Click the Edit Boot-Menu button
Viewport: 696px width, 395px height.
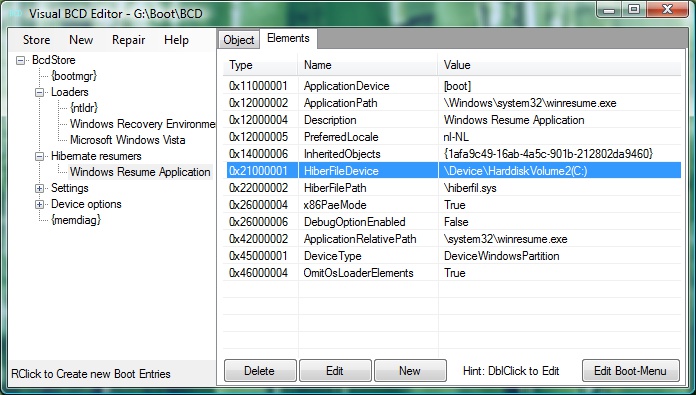[630, 371]
